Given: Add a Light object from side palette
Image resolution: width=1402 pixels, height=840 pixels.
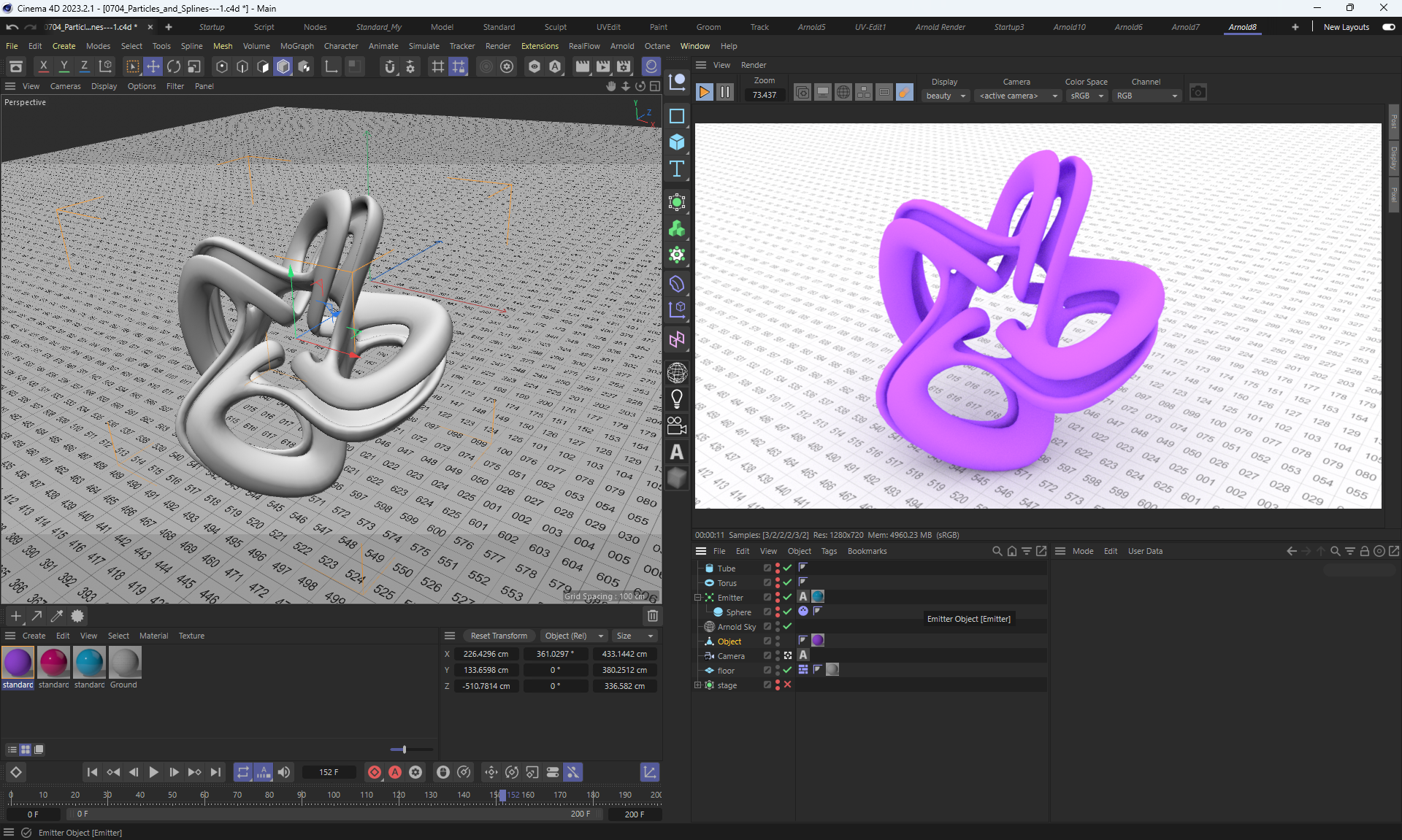Looking at the screenshot, I should click(x=677, y=399).
